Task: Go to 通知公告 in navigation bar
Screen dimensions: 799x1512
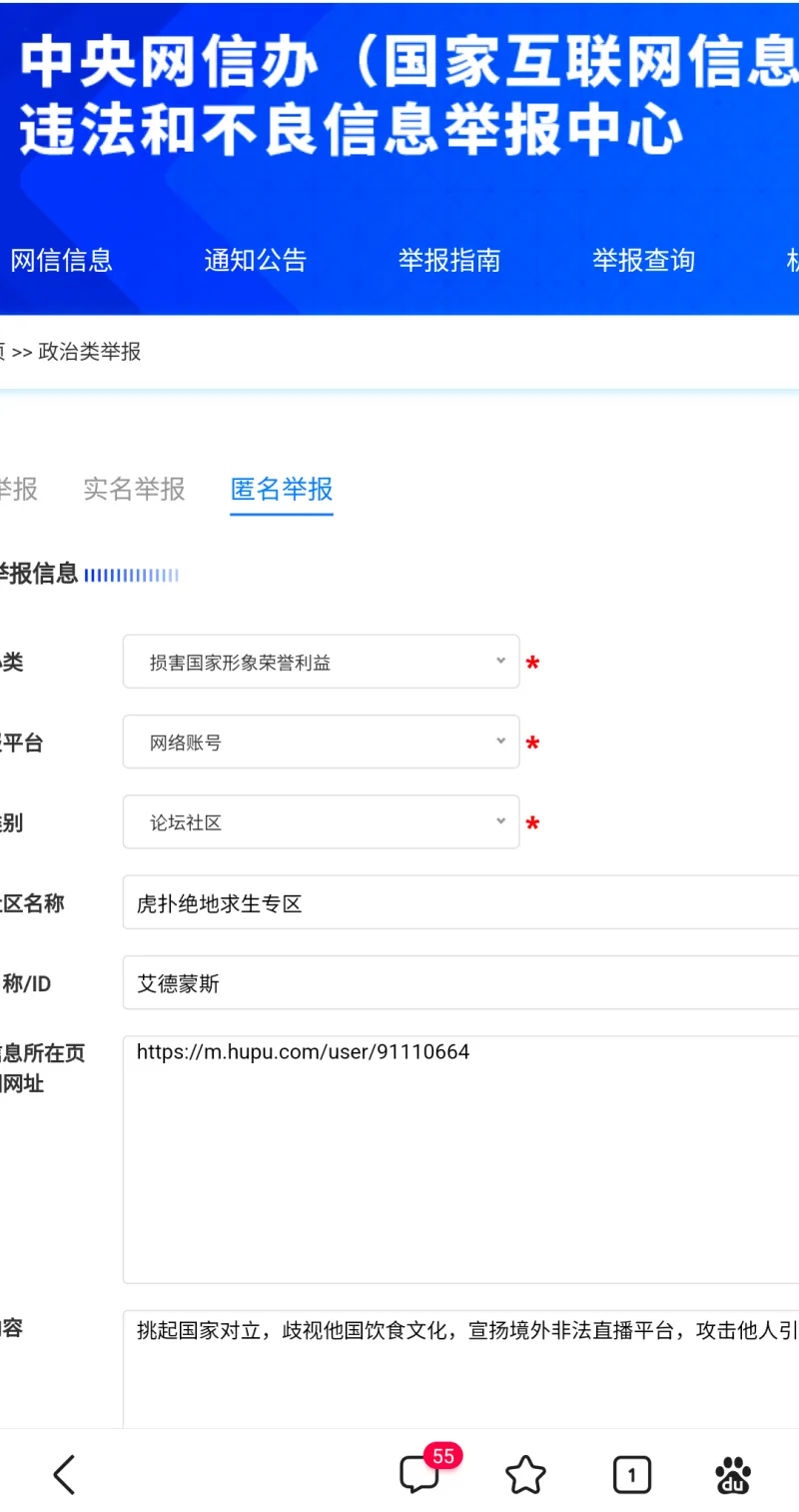Action: 255,261
